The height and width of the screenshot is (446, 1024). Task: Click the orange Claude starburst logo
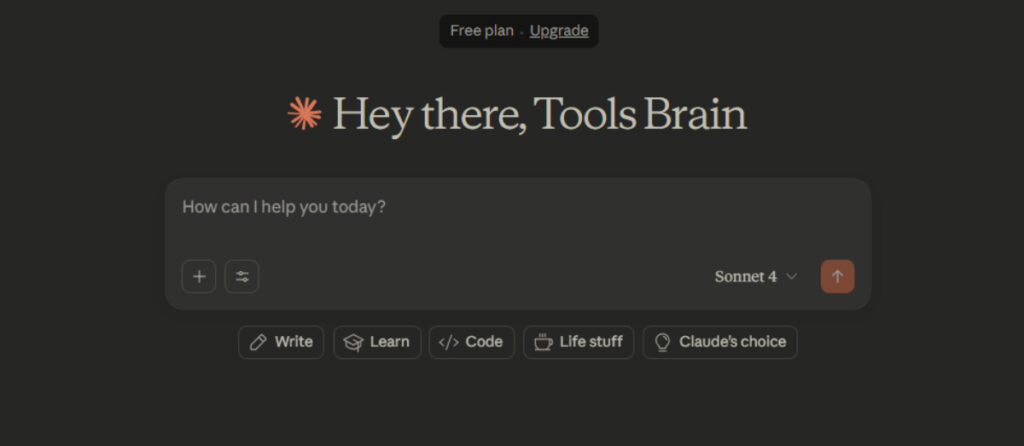pos(303,115)
